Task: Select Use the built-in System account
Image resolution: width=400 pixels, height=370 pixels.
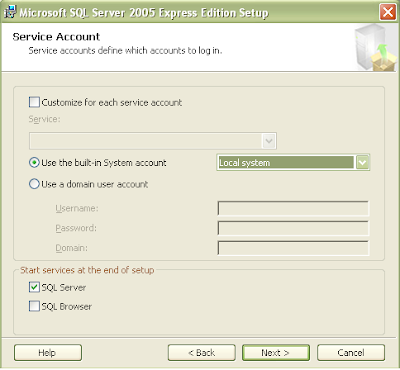Action: (x=34, y=163)
